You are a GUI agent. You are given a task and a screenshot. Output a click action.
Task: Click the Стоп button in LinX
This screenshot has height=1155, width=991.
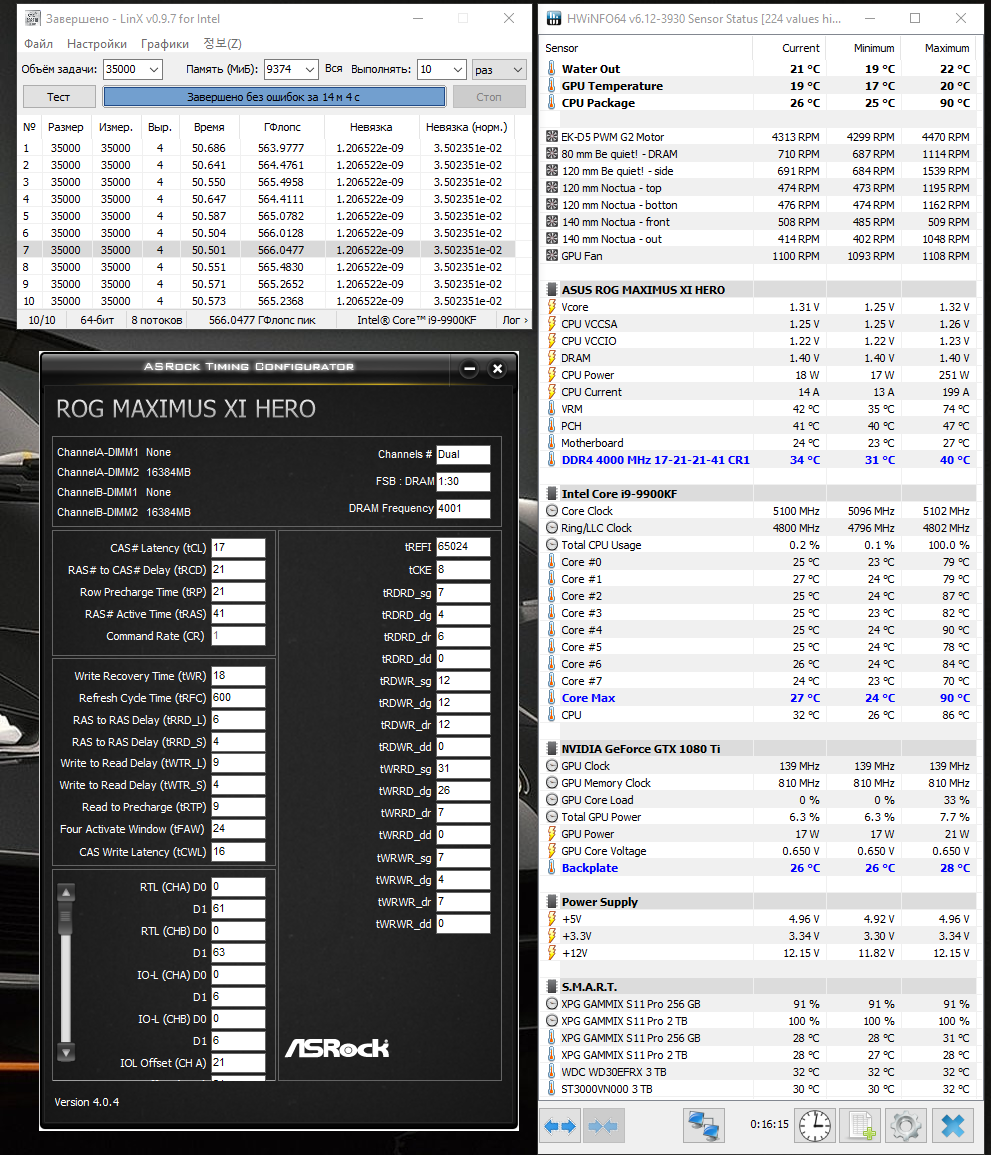point(489,96)
